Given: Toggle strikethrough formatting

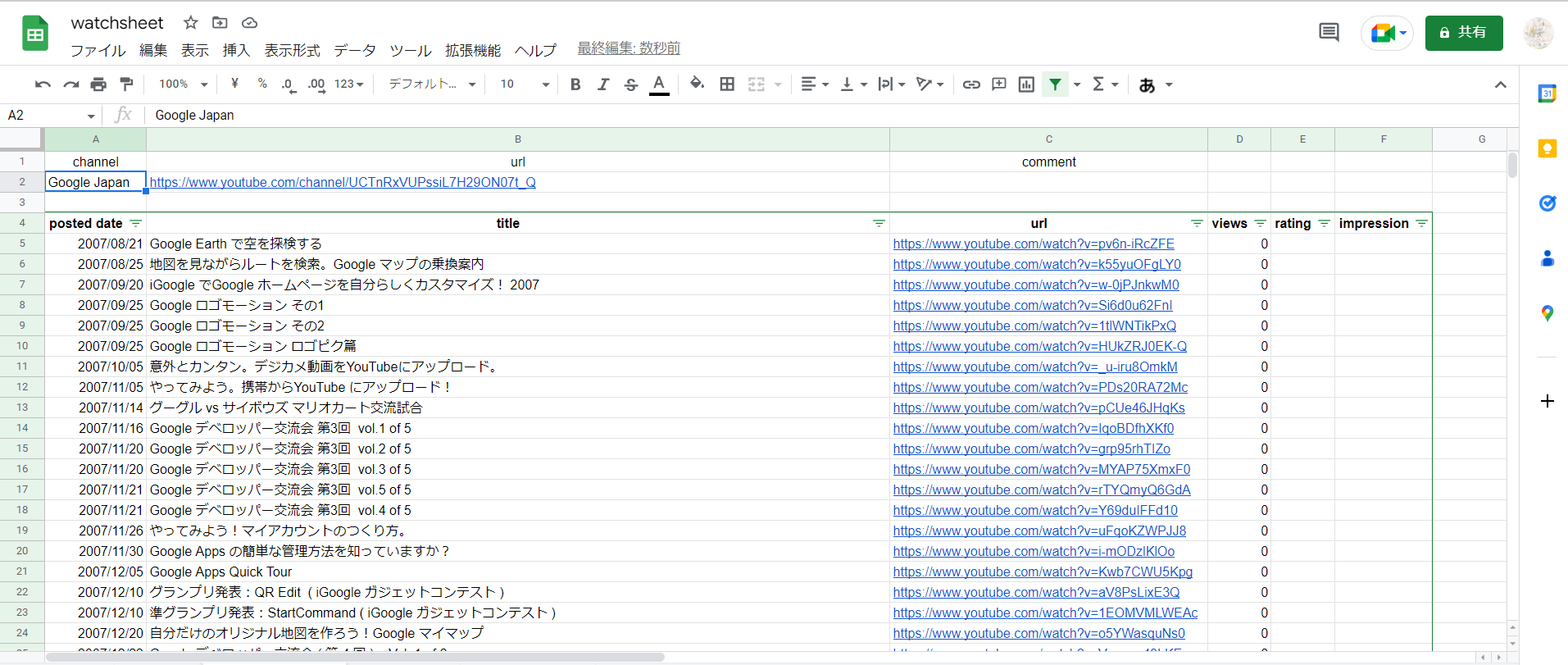Looking at the screenshot, I should click(631, 84).
